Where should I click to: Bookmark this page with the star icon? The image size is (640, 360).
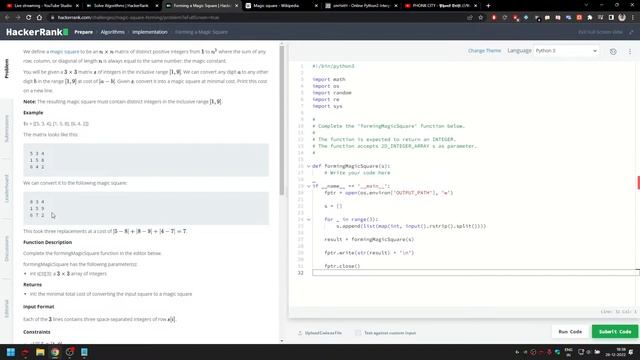click(481, 18)
